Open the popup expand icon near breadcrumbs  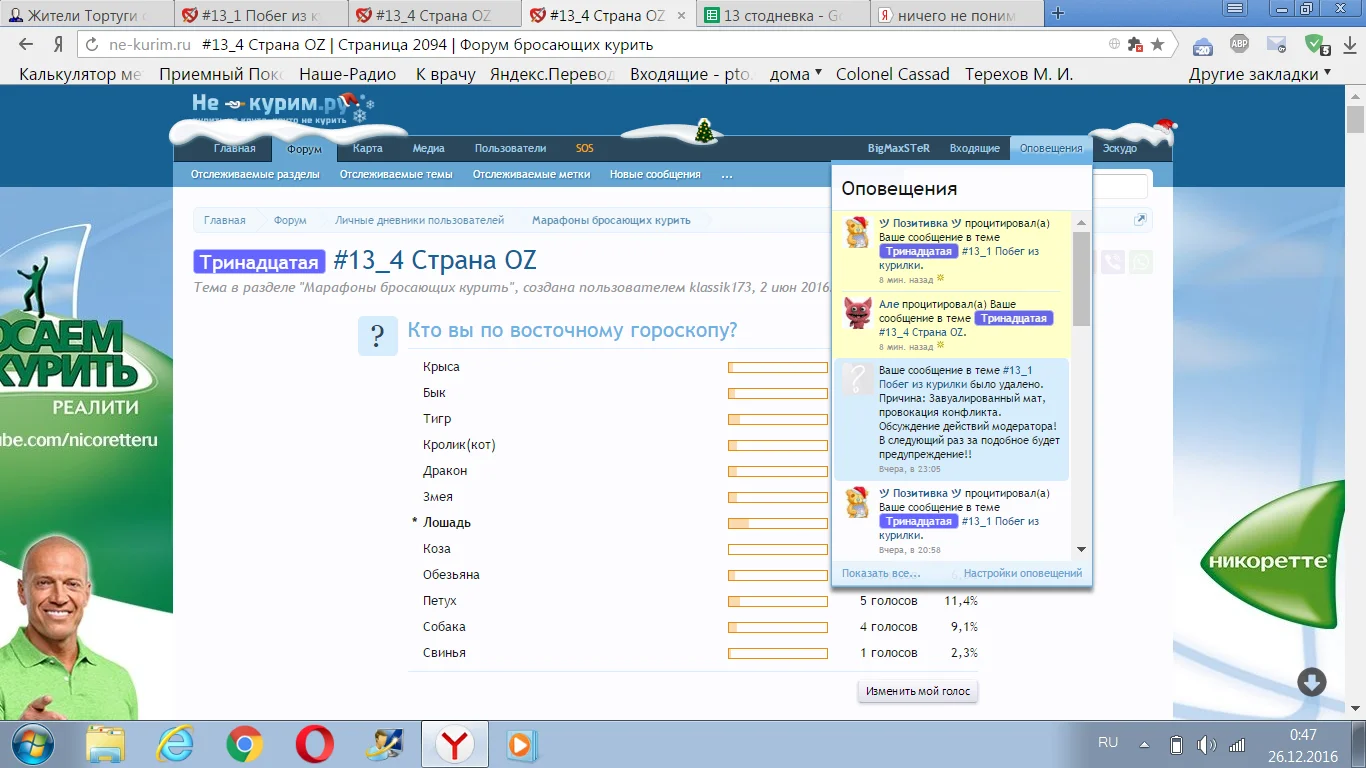tap(1140, 220)
